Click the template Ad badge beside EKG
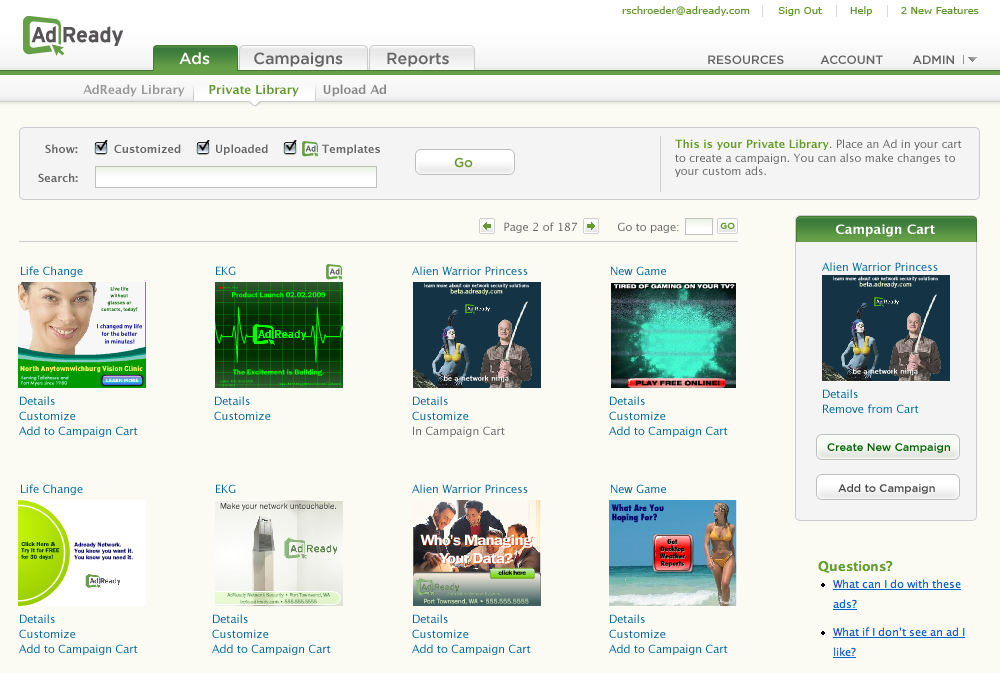This screenshot has height=673, width=1000. coord(334,272)
